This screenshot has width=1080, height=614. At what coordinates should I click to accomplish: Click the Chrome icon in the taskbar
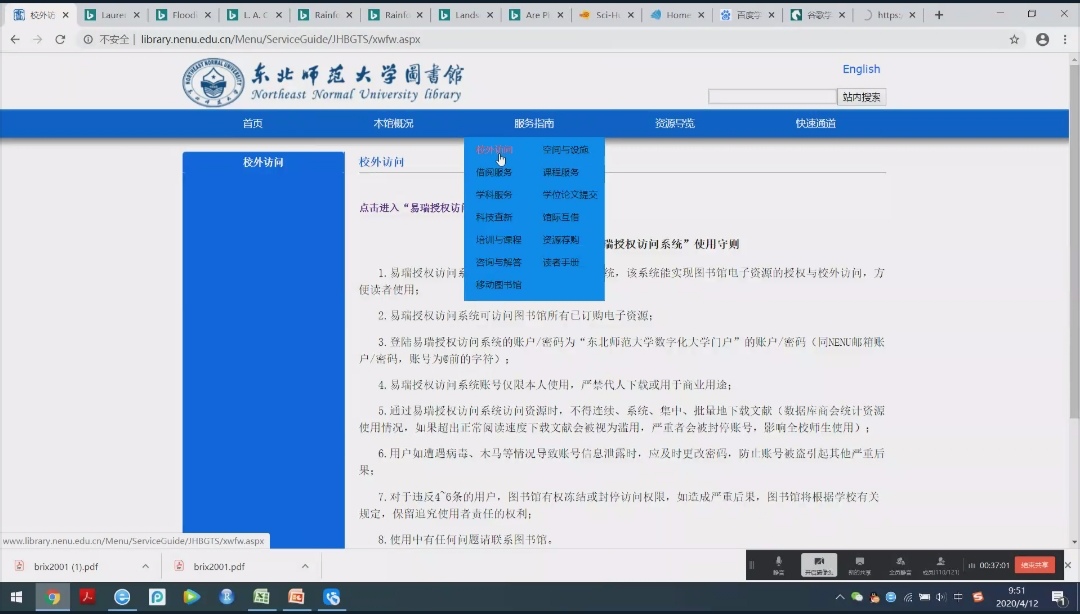(x=53, y=597)
